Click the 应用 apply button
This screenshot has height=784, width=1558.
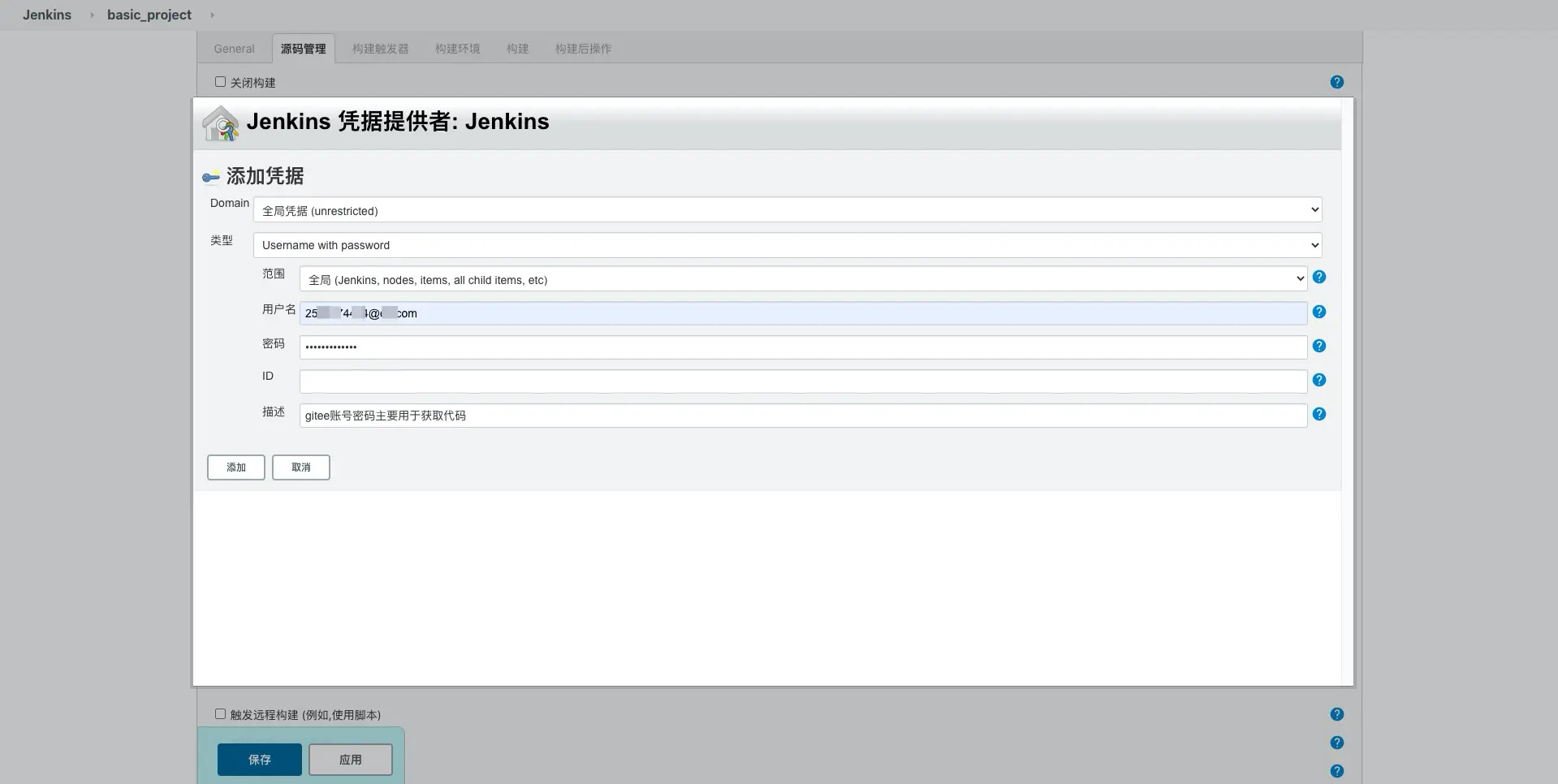point(351,760)
